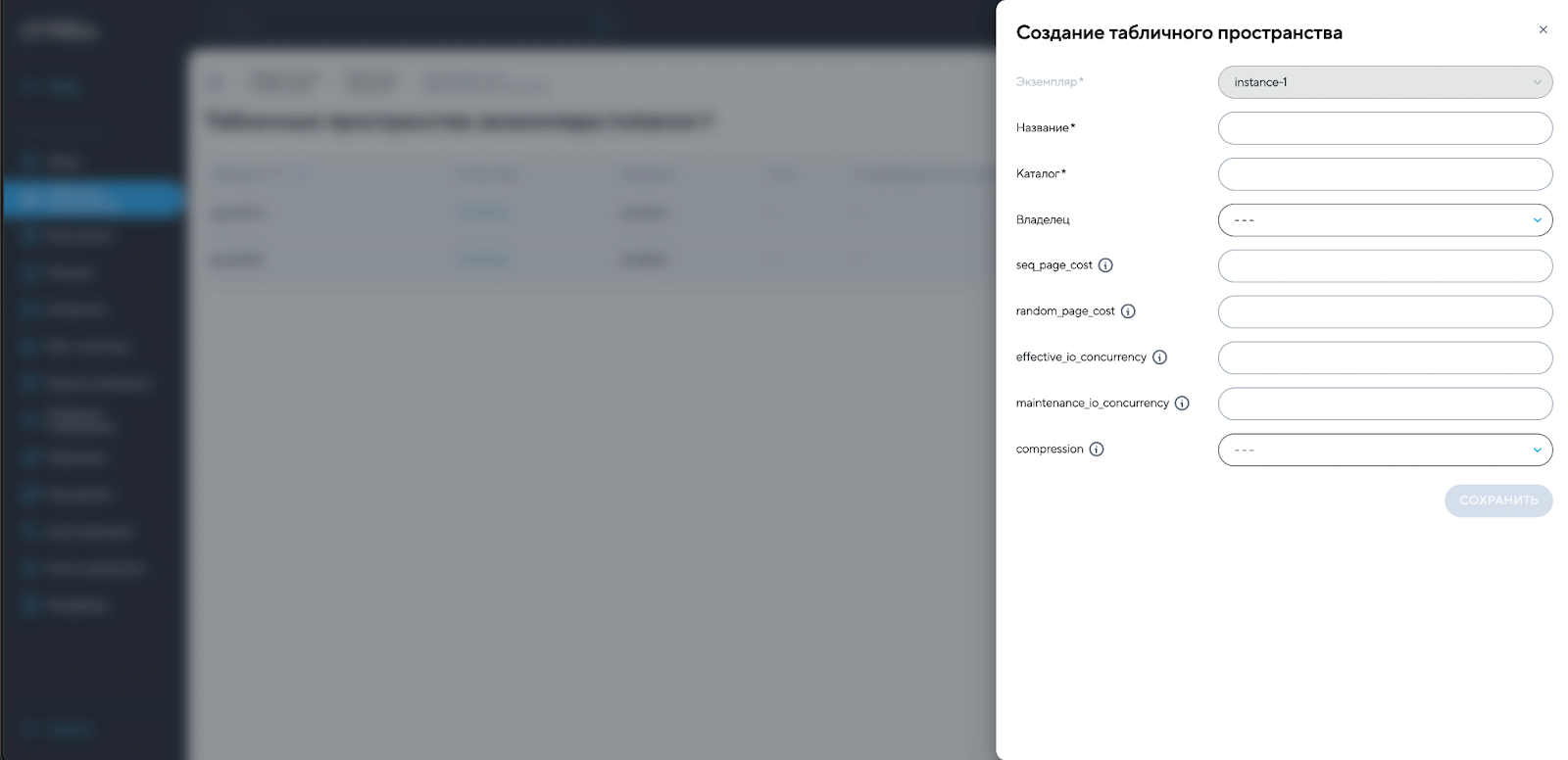Focus the maintenance_io_concurrency input field
The height and width of the screenshot is (760, 1568).
(1384, 404)
